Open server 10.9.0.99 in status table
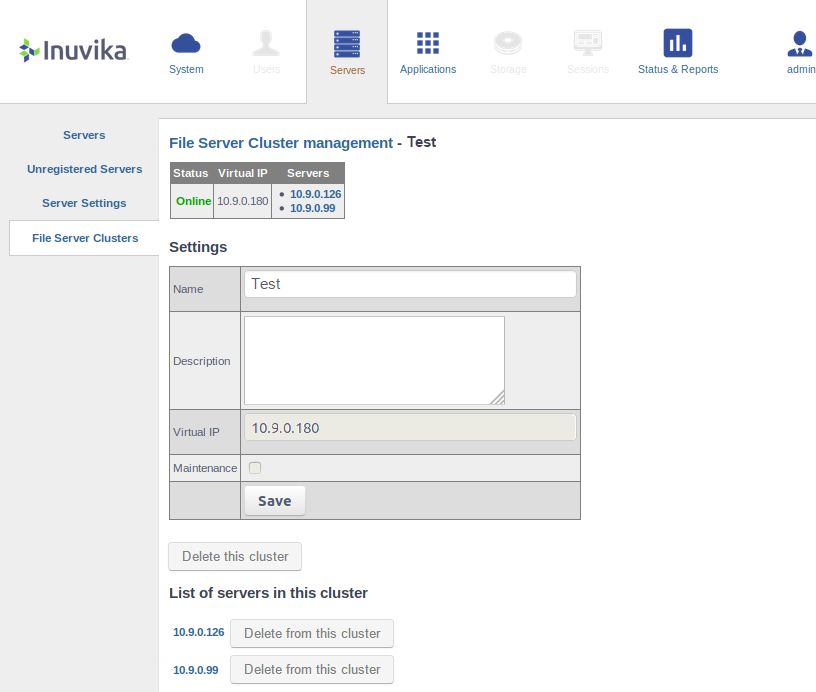The width and height of the screenshot is (816, 692). tap(312, 208)
